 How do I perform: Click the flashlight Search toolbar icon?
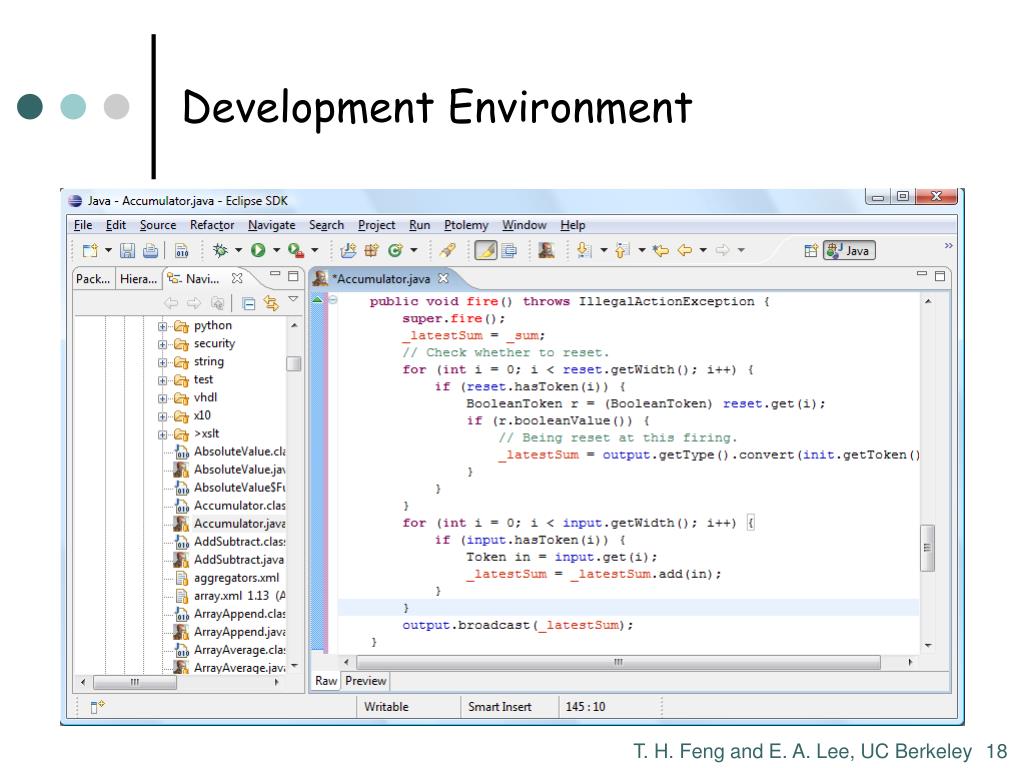(448, 250)
